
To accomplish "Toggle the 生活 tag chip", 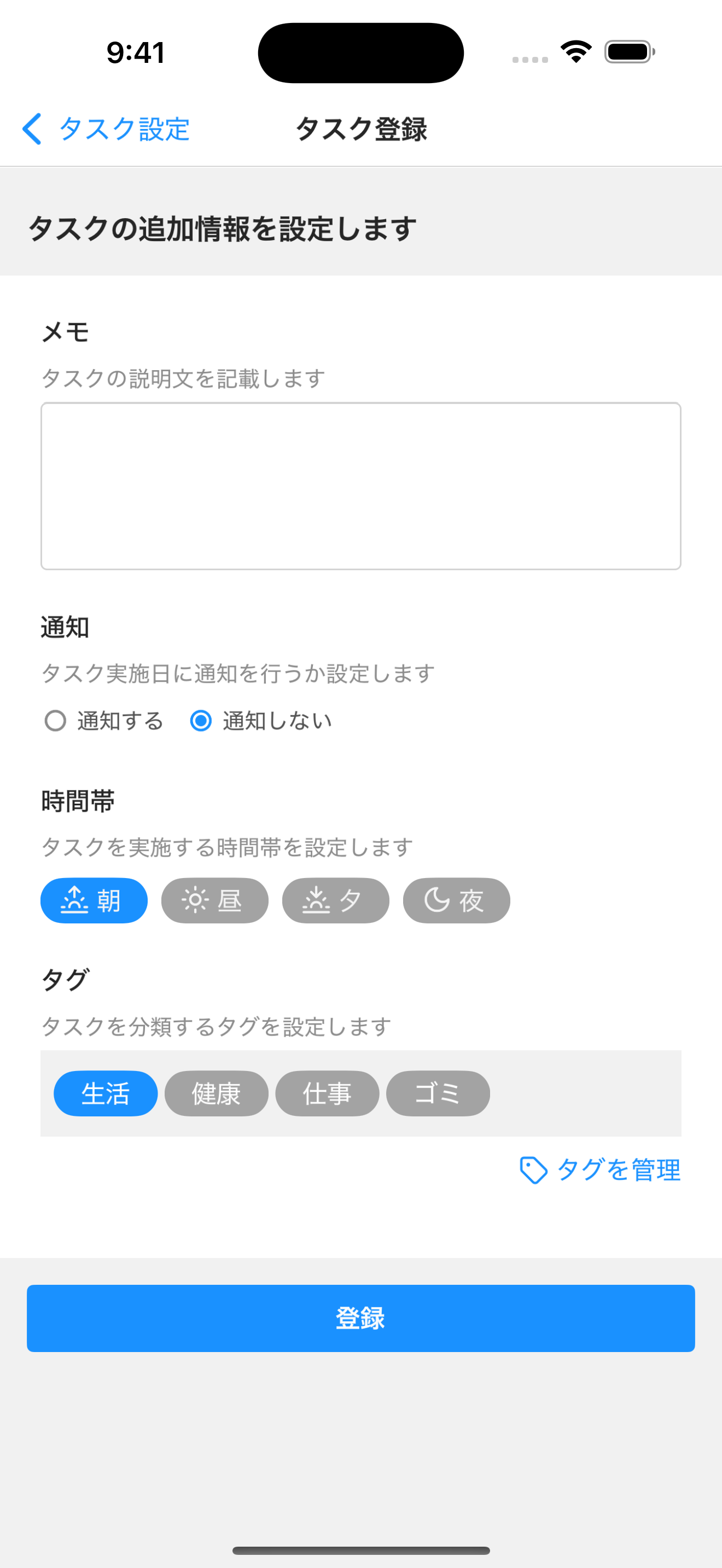I will pos(106,1093).
